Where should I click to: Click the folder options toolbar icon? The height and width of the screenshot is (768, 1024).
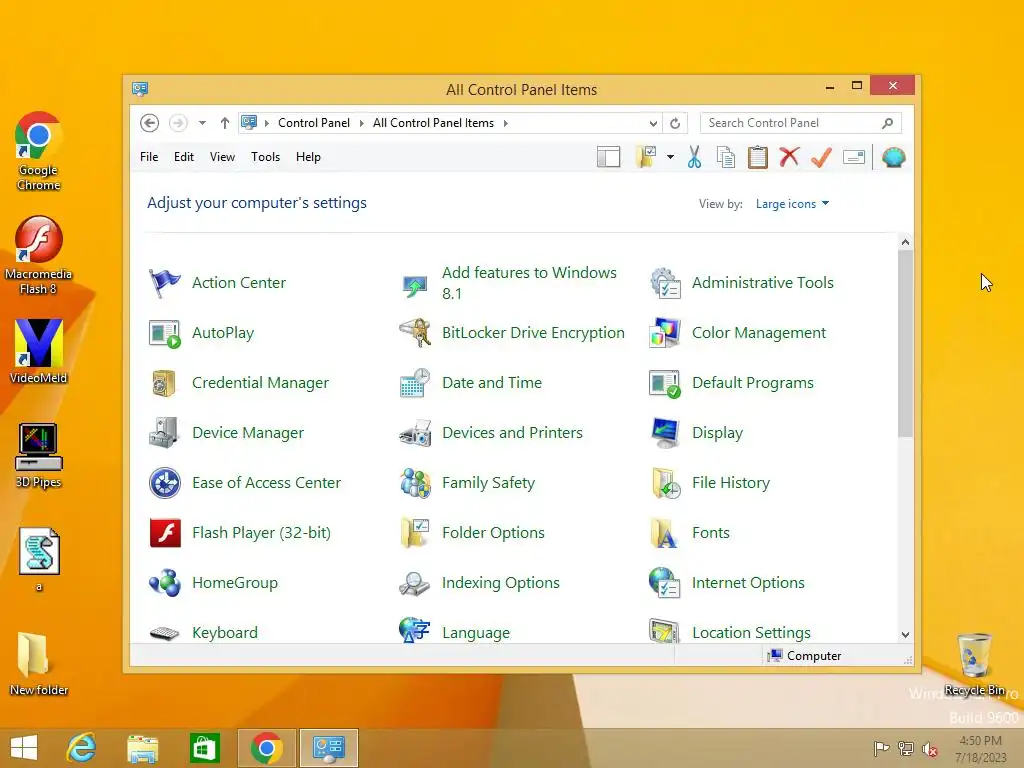646,157
